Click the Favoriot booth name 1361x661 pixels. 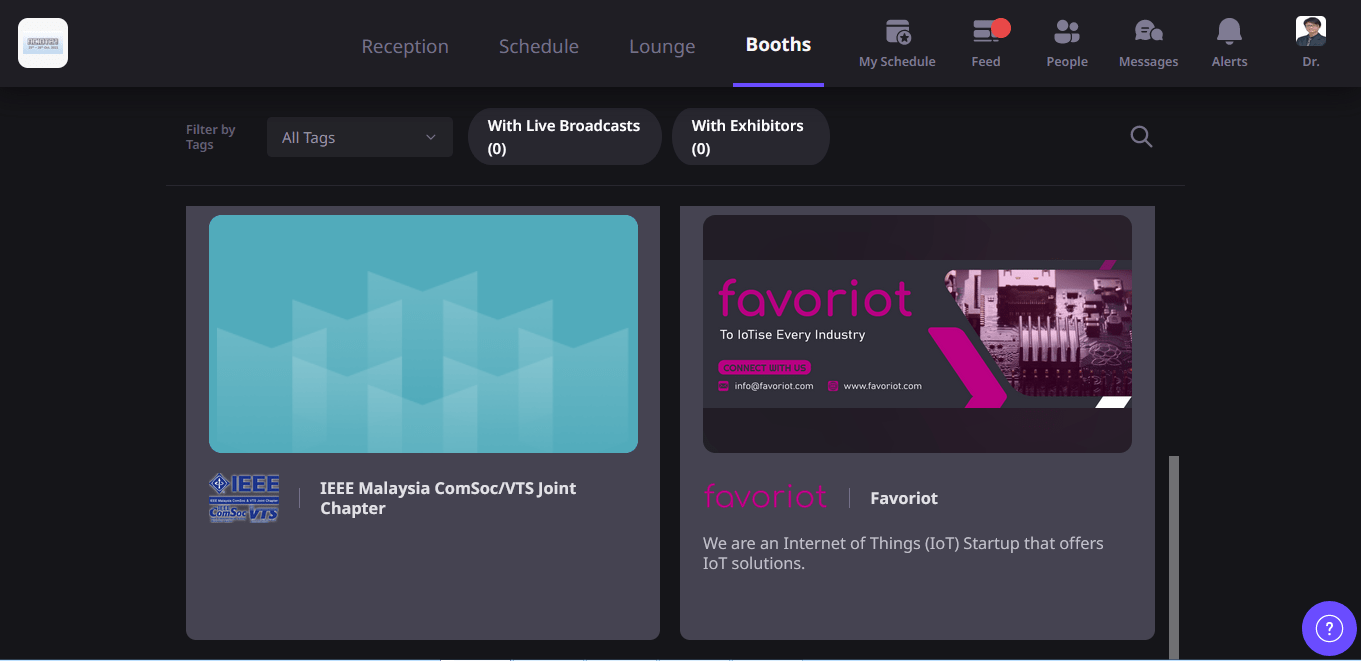tap(904, 498)
